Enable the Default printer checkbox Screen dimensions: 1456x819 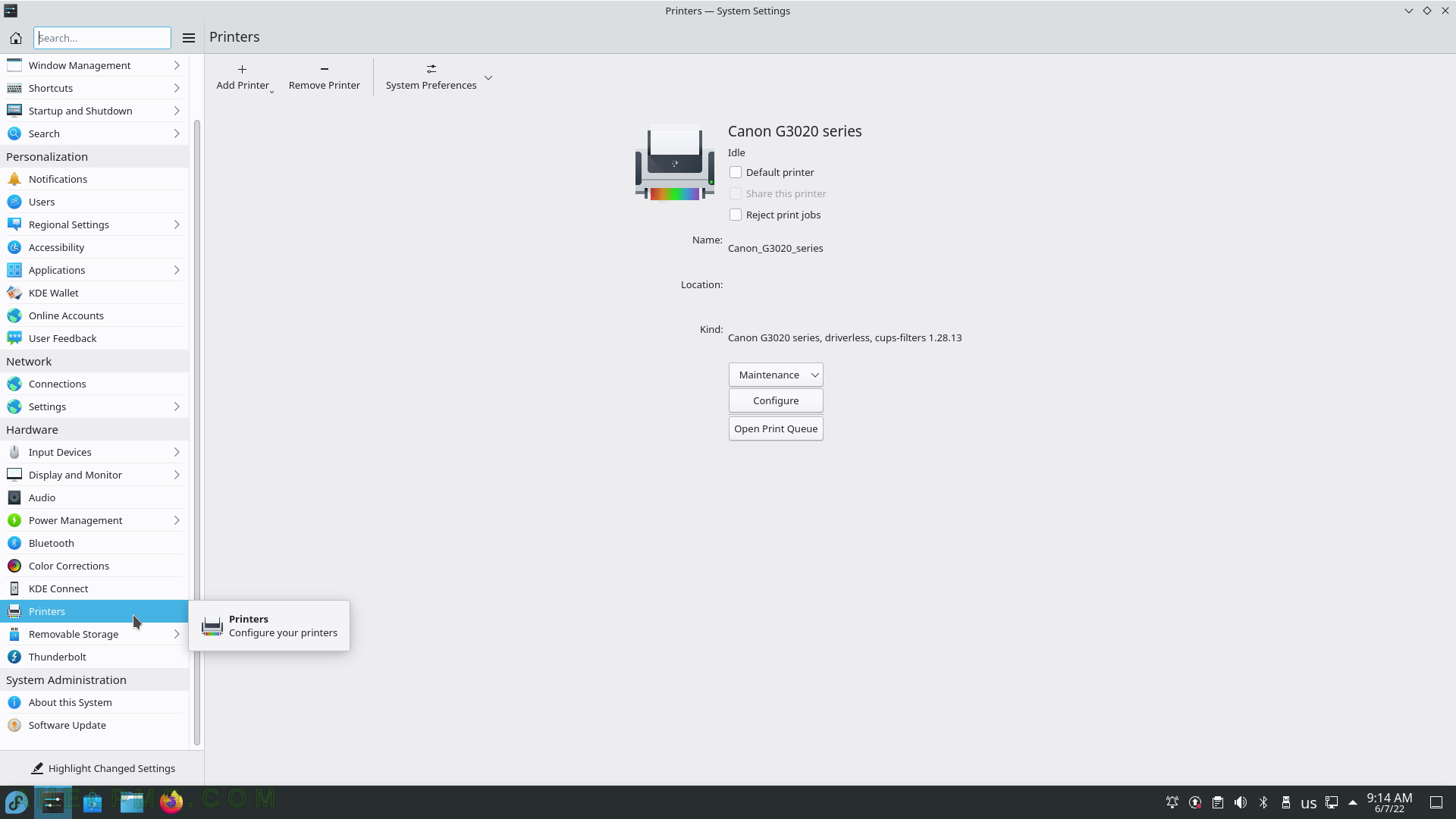[x=736, y=172]
